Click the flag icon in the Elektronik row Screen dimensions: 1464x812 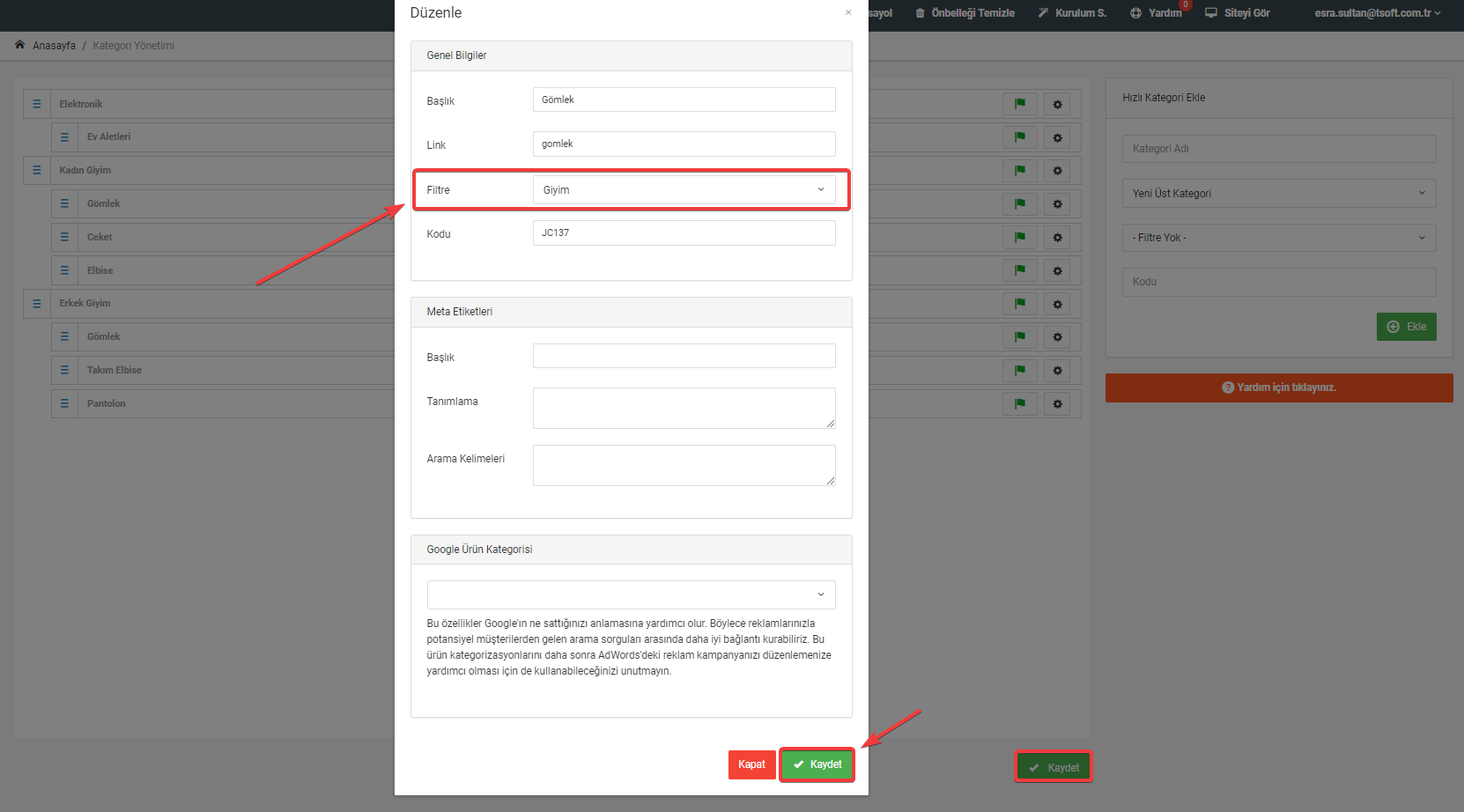1020,104
